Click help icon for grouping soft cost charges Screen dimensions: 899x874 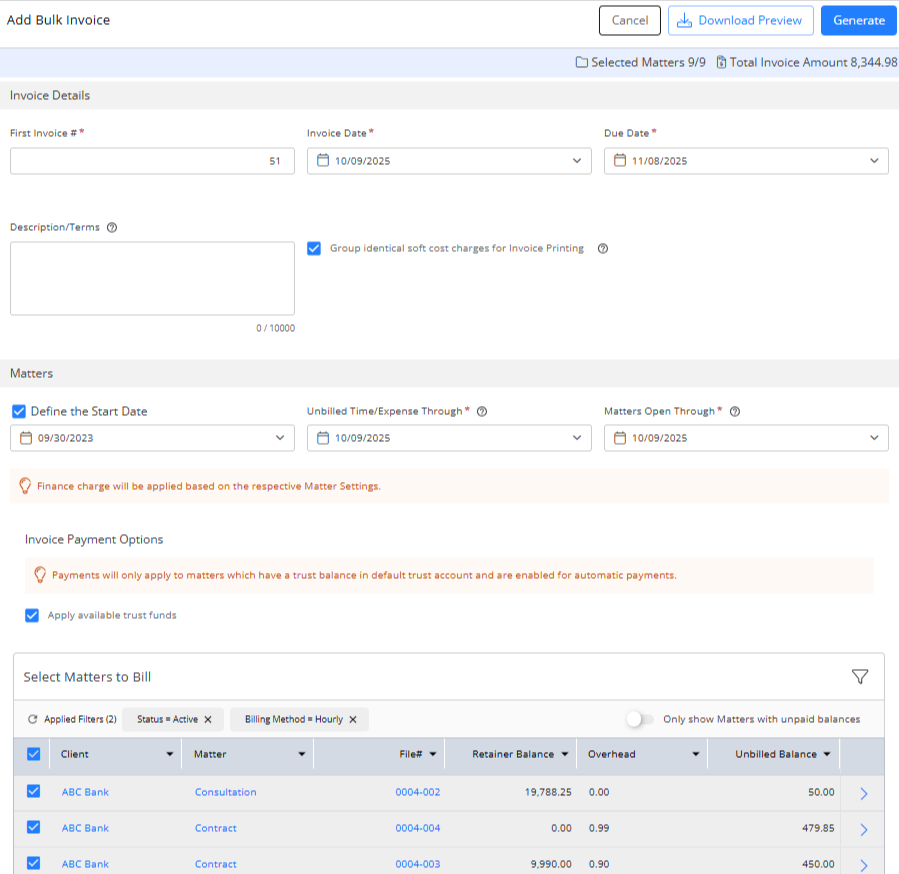pos(603,249)
